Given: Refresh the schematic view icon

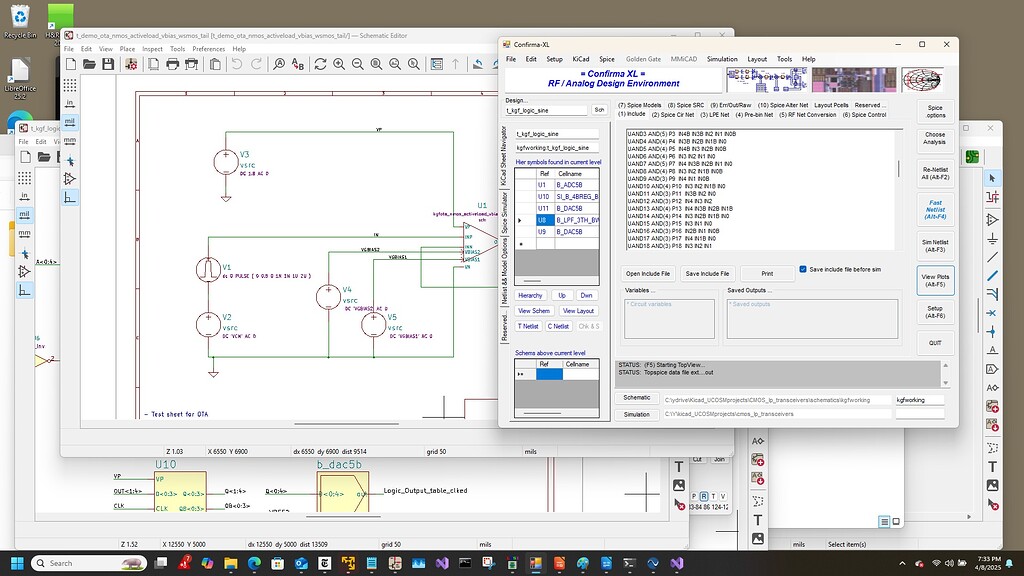Looking at the screenshot, I should 320,64.
